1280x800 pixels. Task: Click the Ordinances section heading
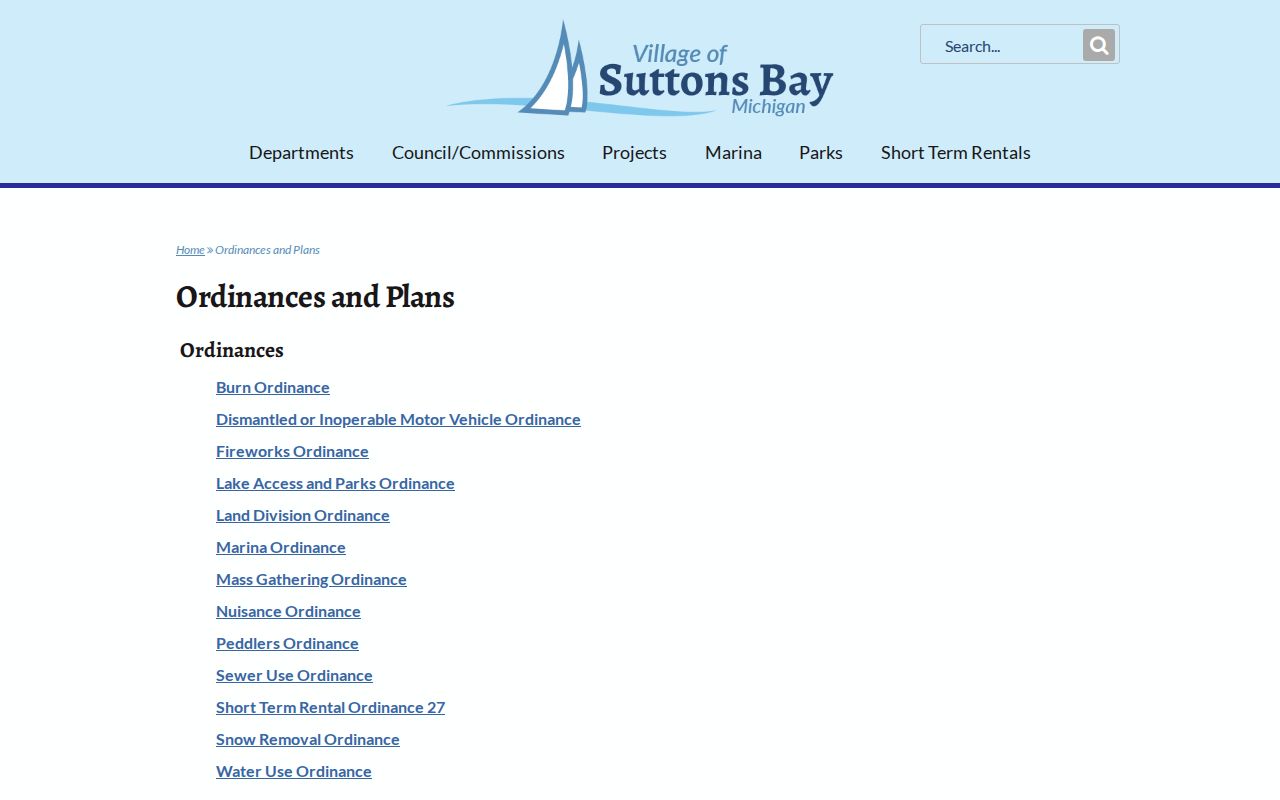point(232,350)
